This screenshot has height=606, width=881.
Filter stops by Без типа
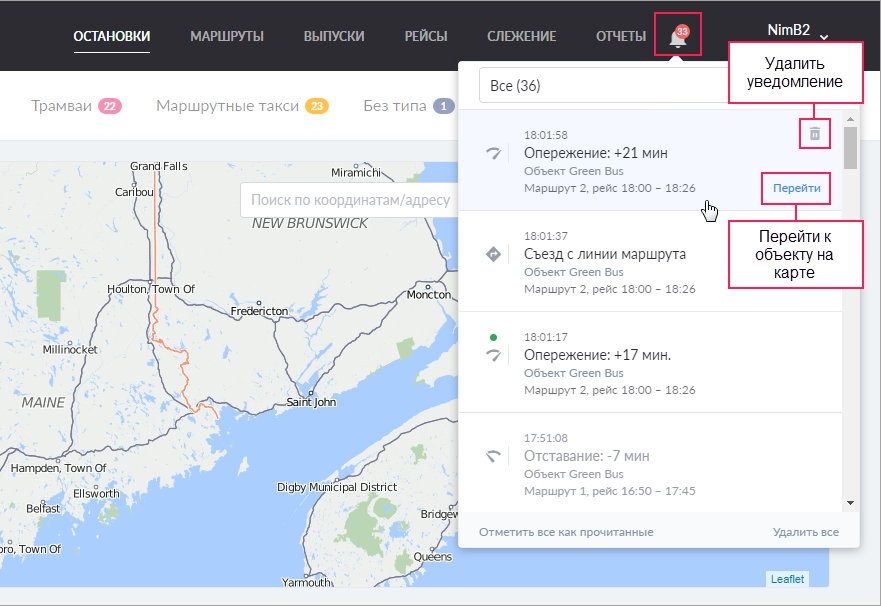click(x=408, y=106)
